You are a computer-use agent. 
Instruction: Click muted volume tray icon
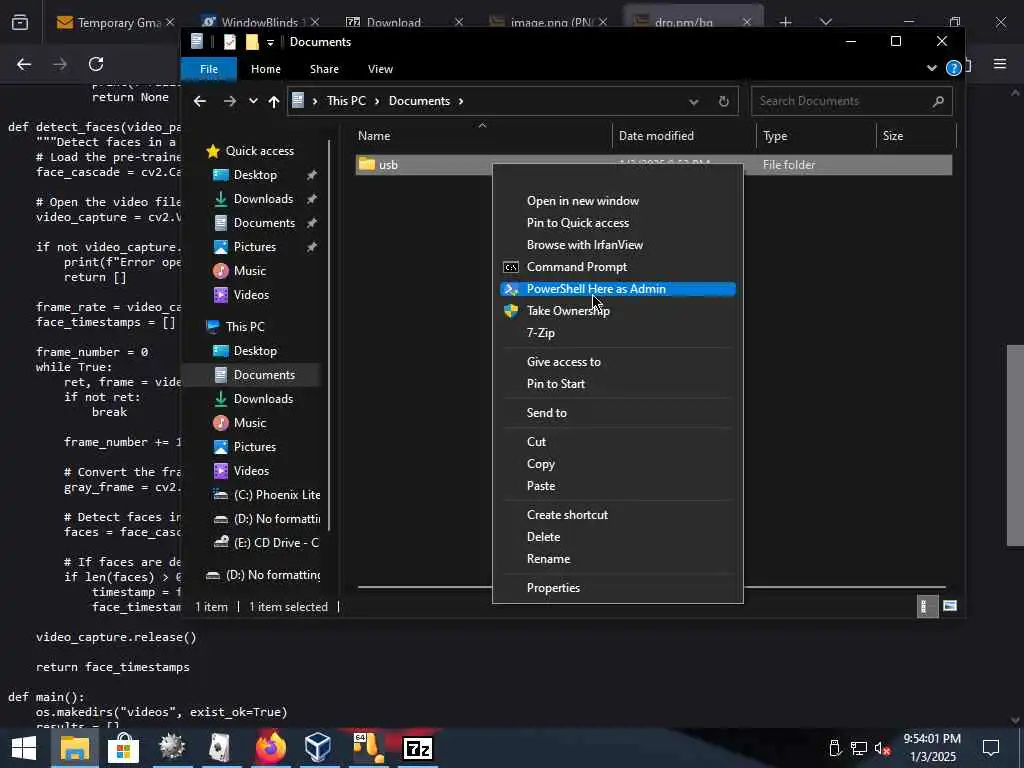(x=882, y=748)
